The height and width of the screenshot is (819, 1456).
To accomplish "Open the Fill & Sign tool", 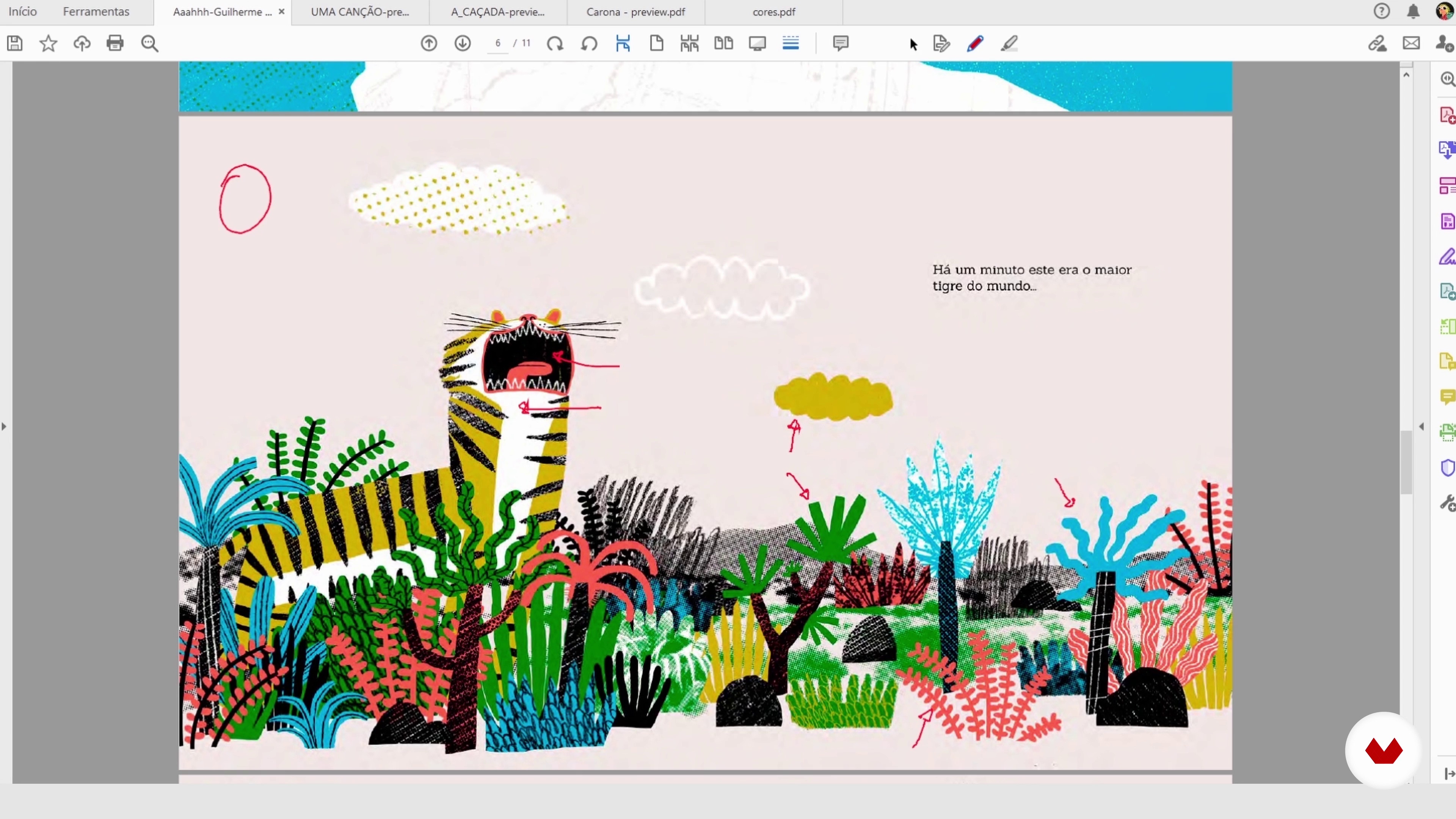I will [x=941, y=43].
